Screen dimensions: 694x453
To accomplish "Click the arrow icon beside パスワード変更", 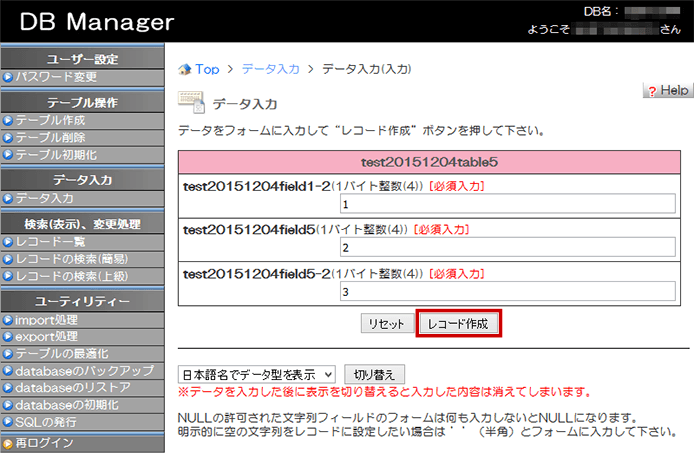I will (8, 77).
